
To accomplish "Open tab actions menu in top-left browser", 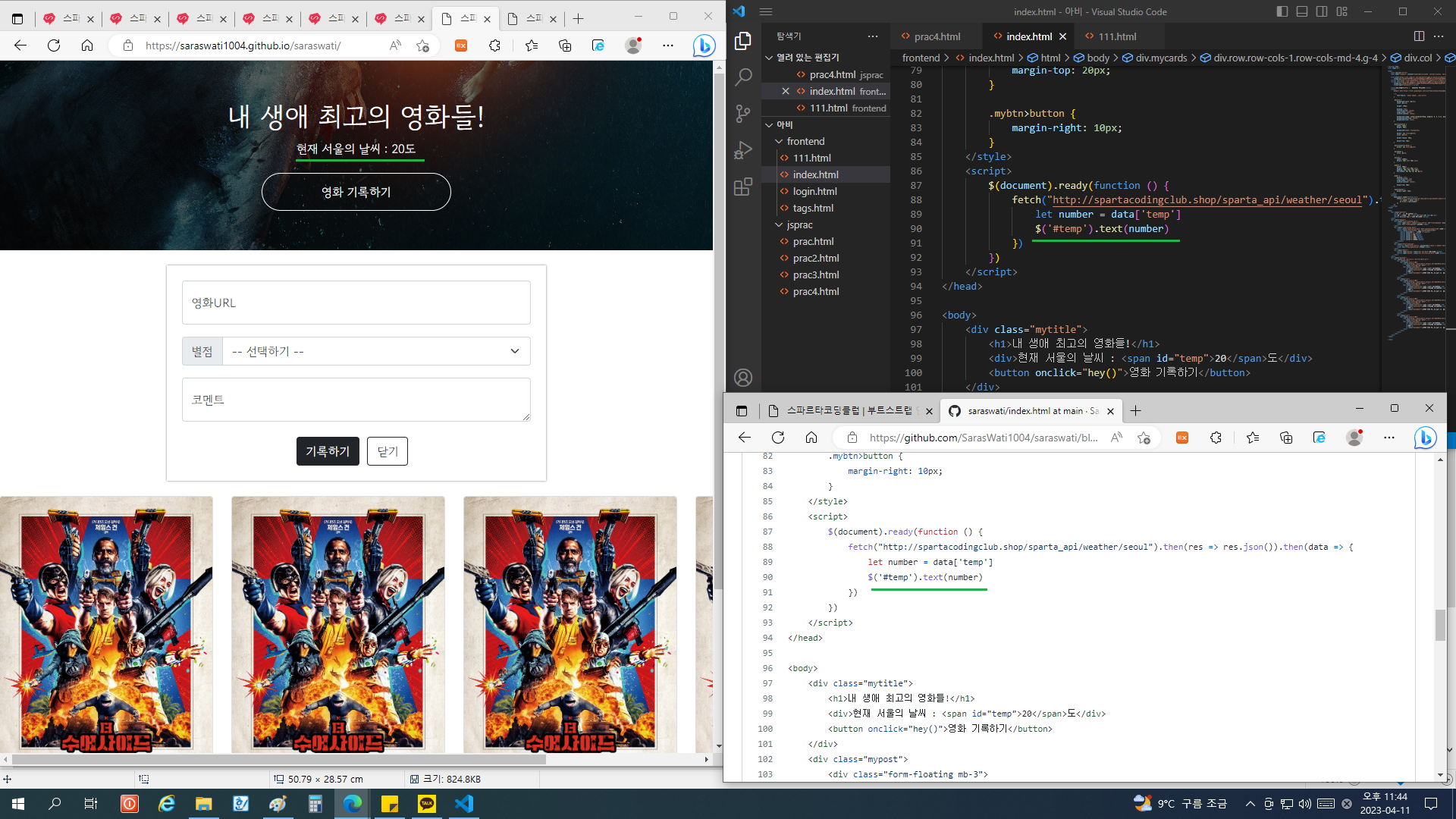I will 17,18.
